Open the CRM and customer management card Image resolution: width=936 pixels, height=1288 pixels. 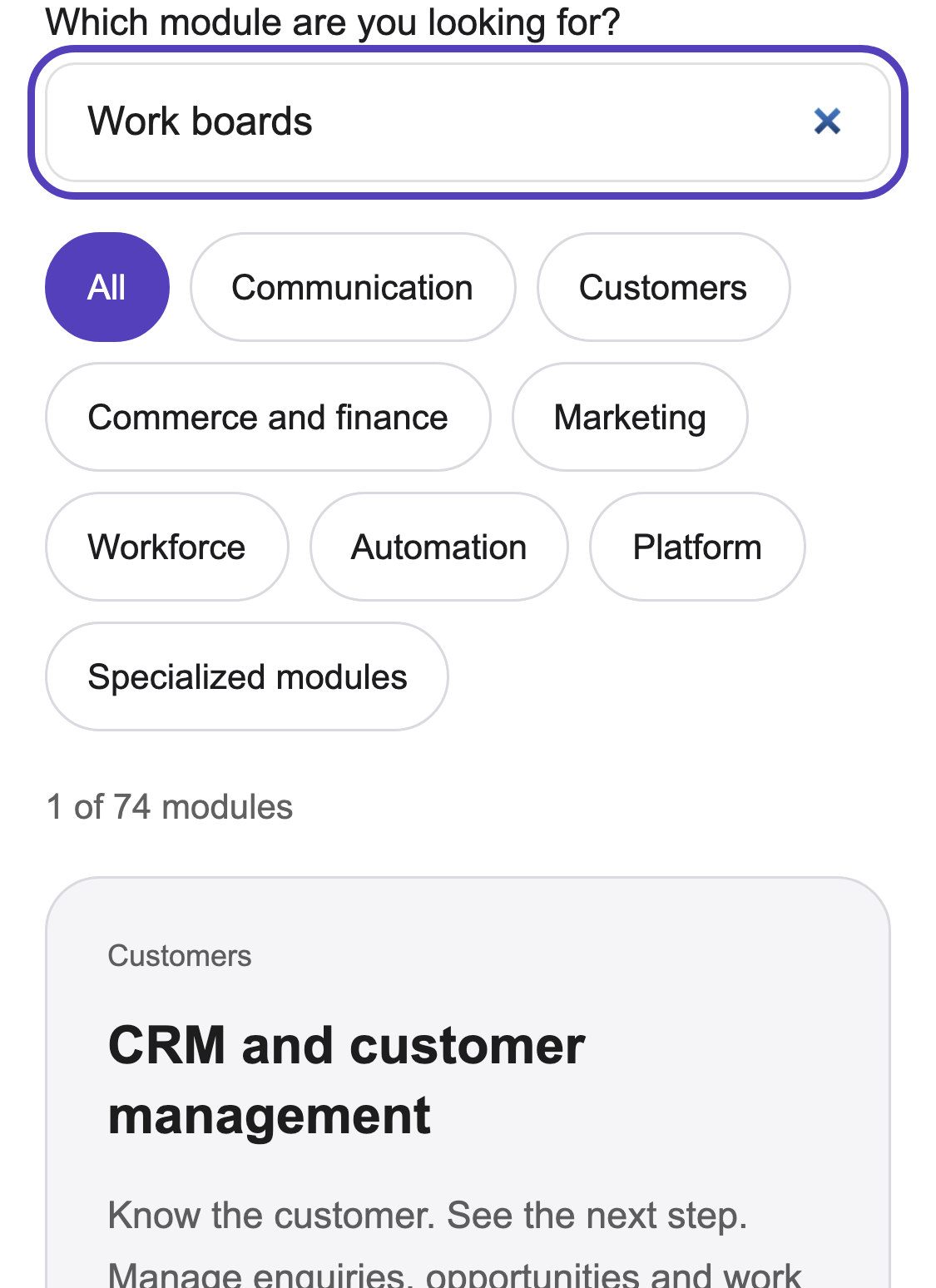(x=468, y=1082)
